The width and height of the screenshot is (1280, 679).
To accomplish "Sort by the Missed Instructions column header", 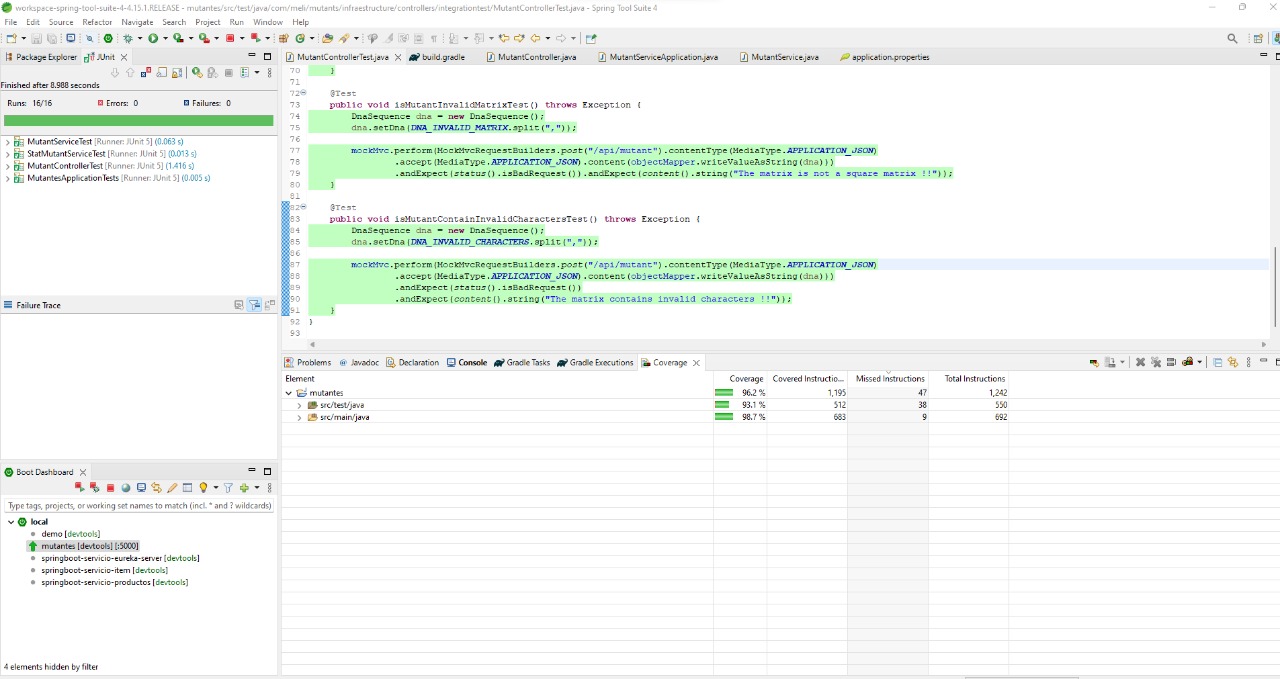I will tap(889, 379).
